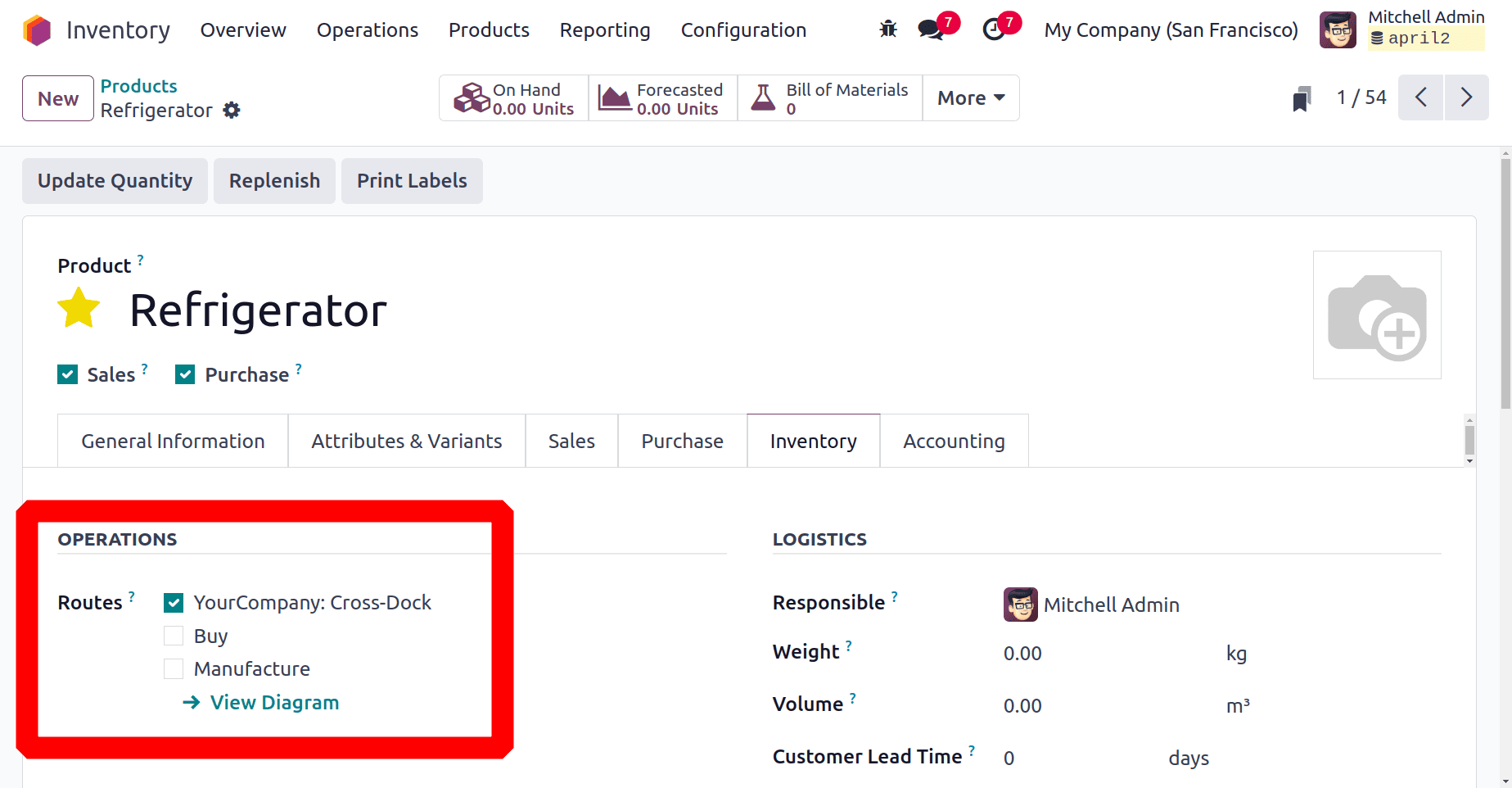Open the Configuration menu

[743, 30]
